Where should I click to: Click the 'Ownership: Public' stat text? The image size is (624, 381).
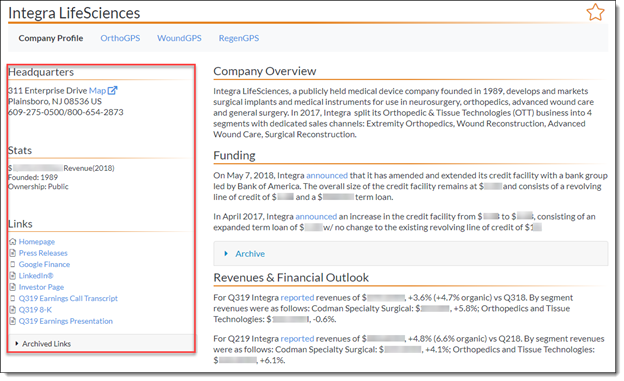coord(38,187)
